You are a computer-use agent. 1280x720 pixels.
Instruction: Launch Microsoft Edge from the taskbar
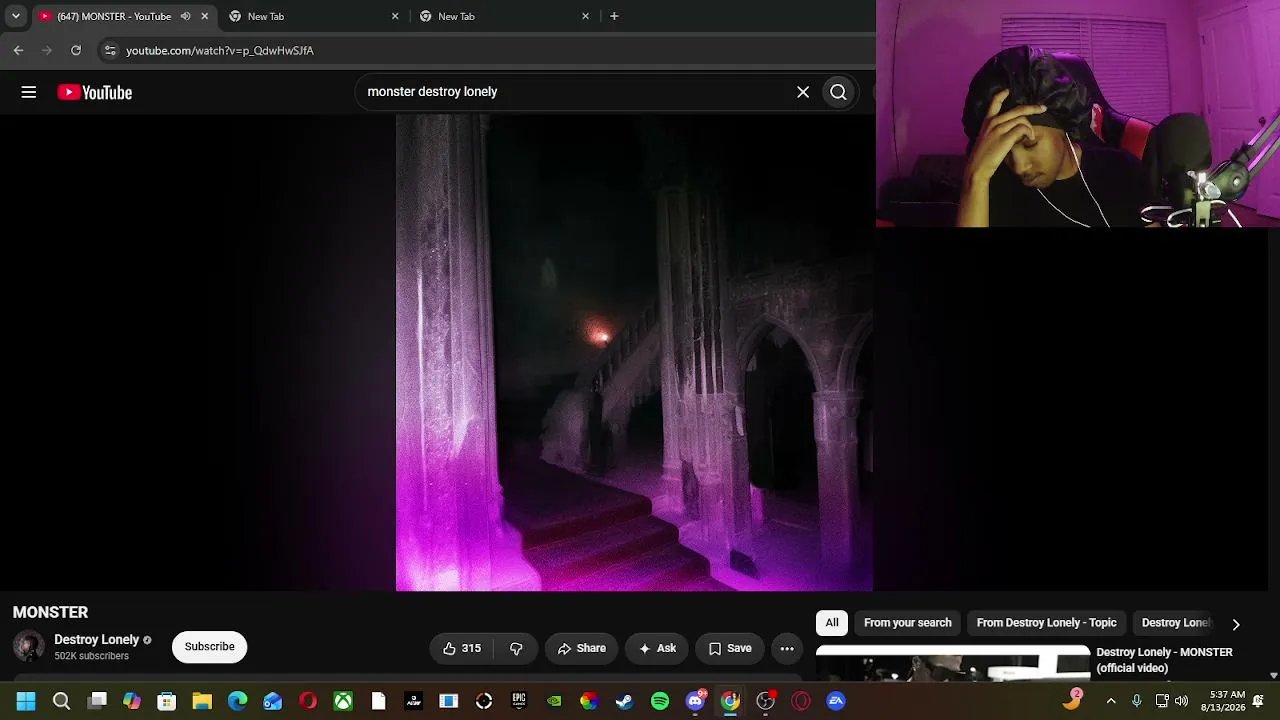pos(237,701)
